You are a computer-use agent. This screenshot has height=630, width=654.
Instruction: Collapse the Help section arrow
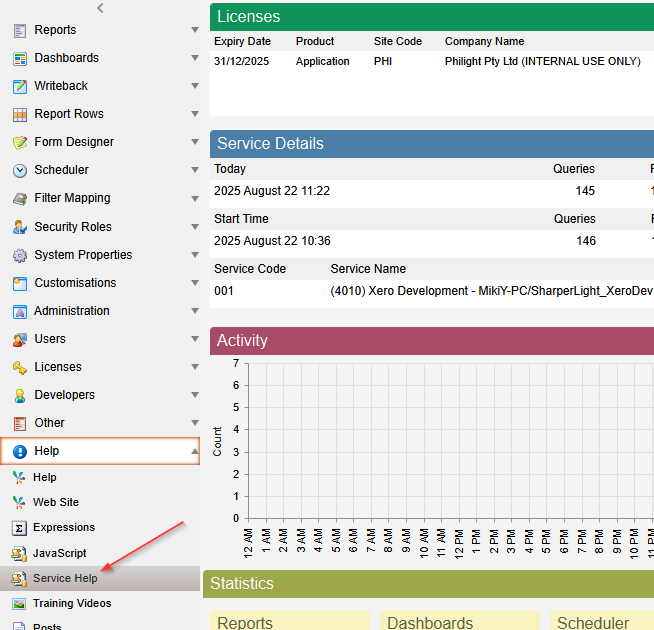195,451
